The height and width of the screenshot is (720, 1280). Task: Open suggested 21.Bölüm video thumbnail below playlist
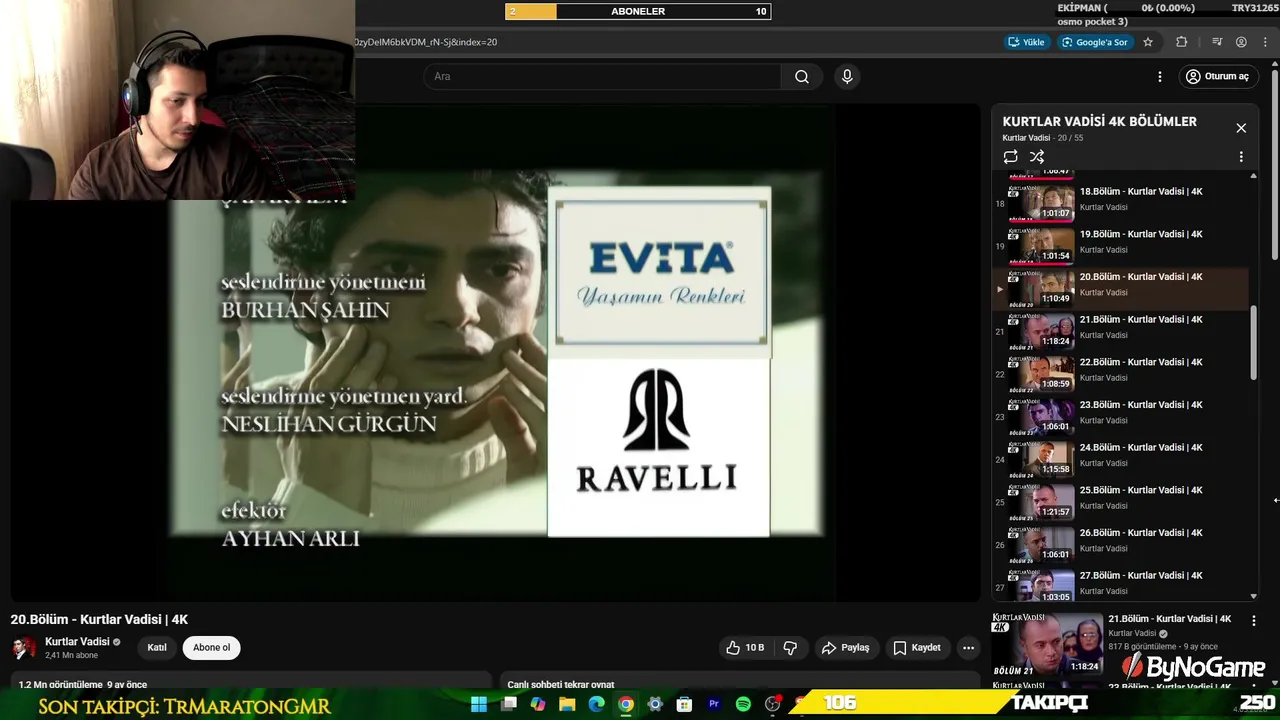(x=1047, y=644)
